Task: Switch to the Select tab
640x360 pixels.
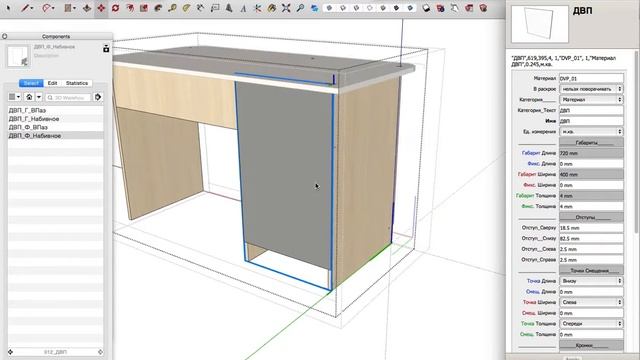Action: (x=31, y=83)
